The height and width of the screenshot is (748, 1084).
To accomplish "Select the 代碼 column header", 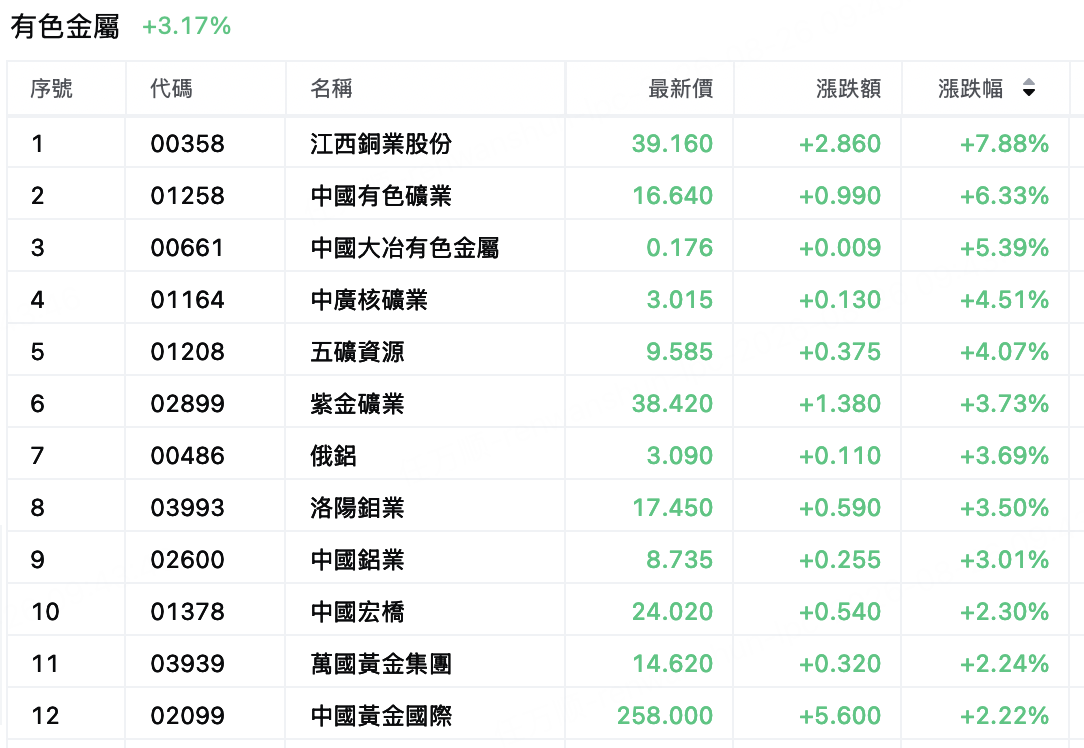I will click(171, 88).
